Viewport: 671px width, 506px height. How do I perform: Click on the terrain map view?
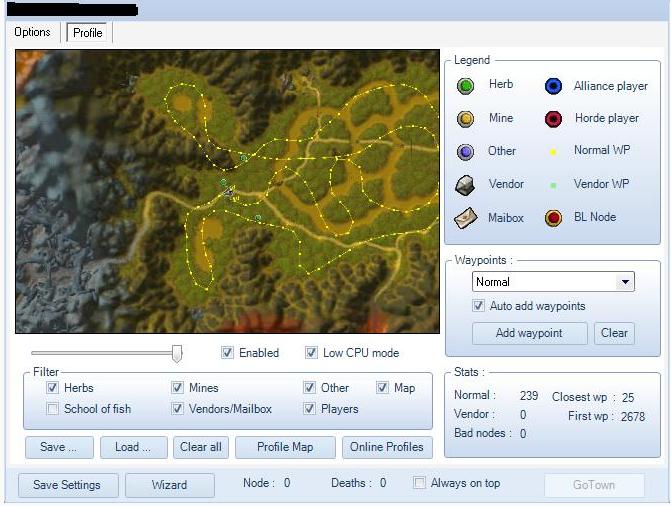[x=227, y=191]
